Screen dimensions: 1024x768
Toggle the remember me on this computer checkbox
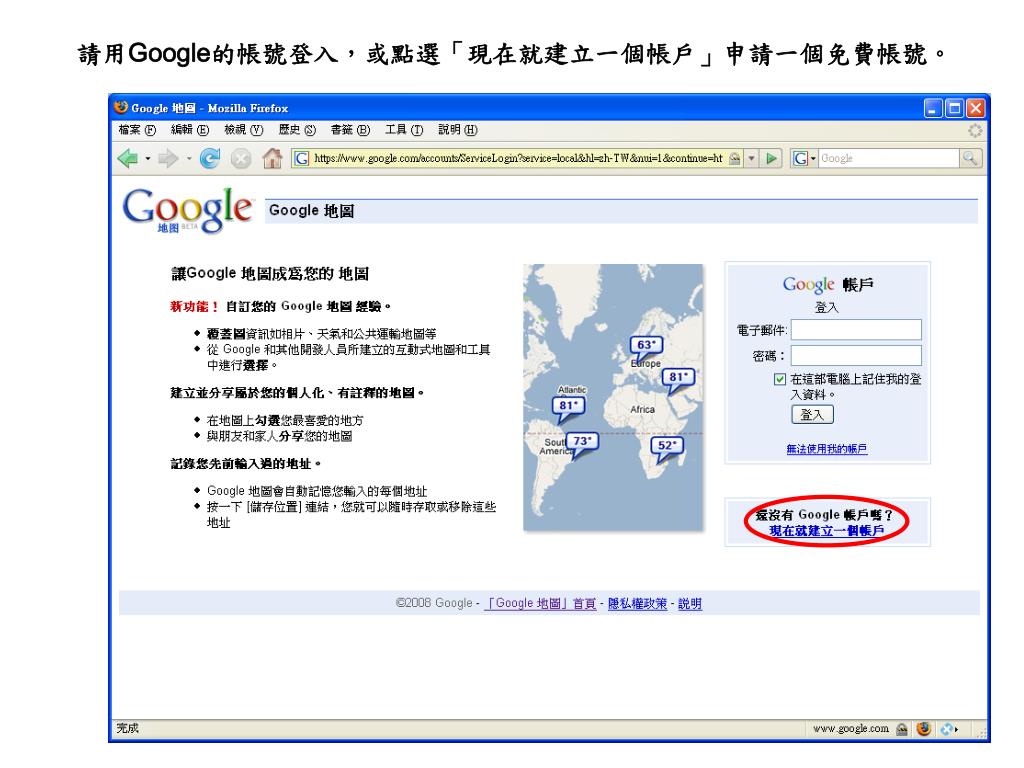pyautogui.click(x=780, y=379)
